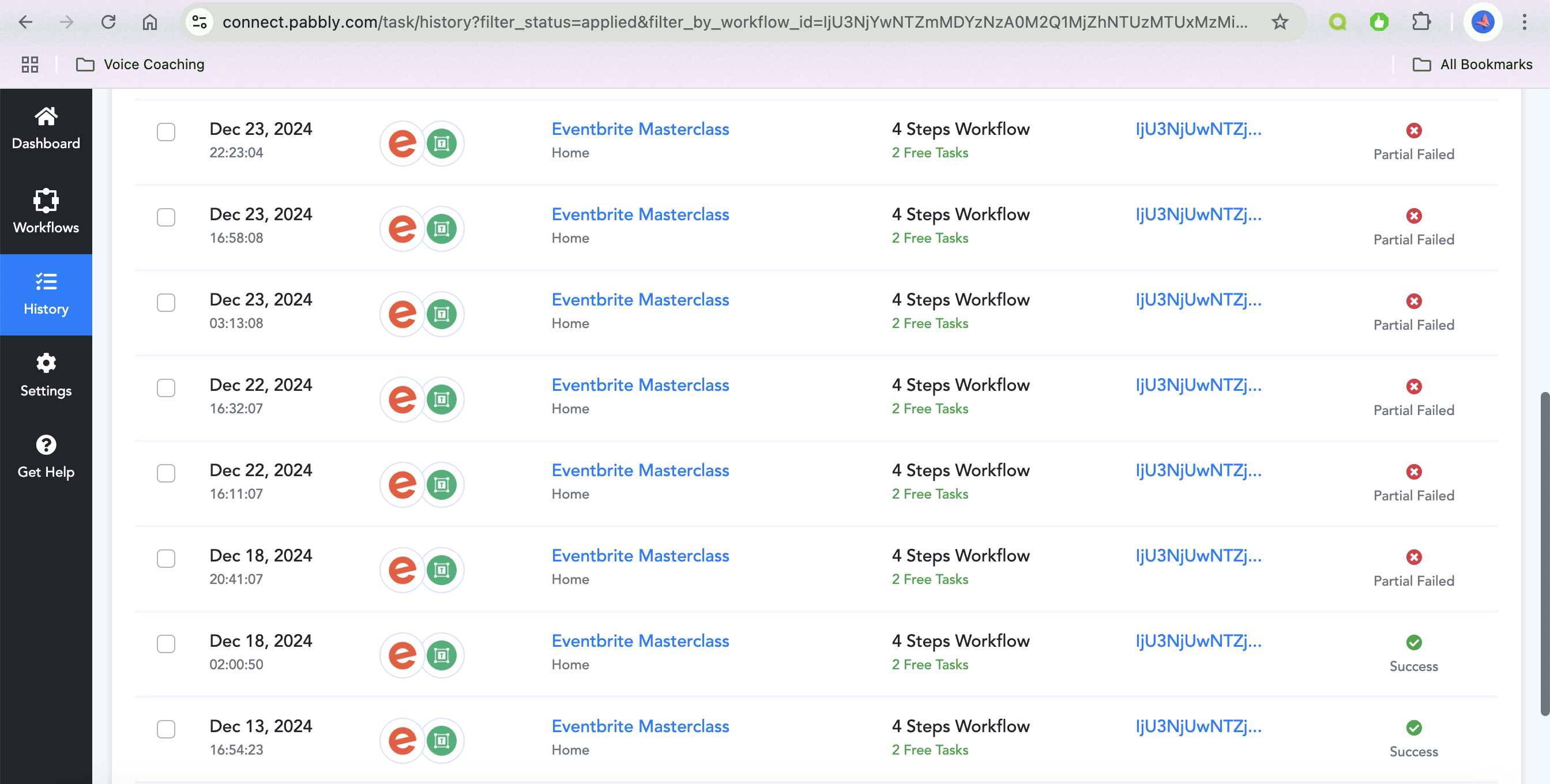
Task: Open the Dashboard sidebar item
Action: tap(46, 129)
